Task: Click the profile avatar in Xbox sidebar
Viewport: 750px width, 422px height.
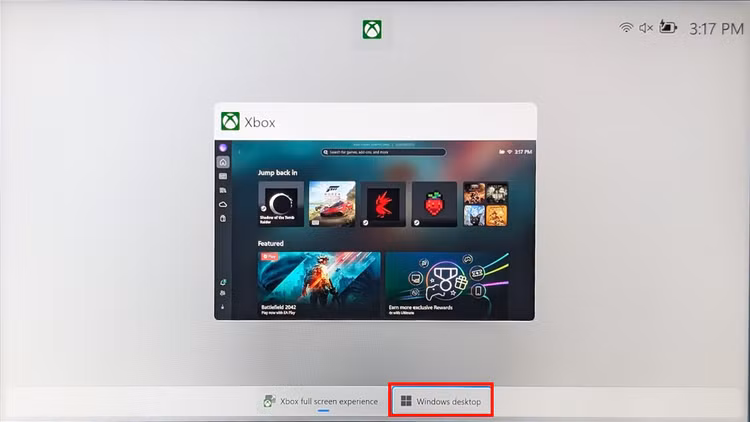Action: (x=223, y=148)
